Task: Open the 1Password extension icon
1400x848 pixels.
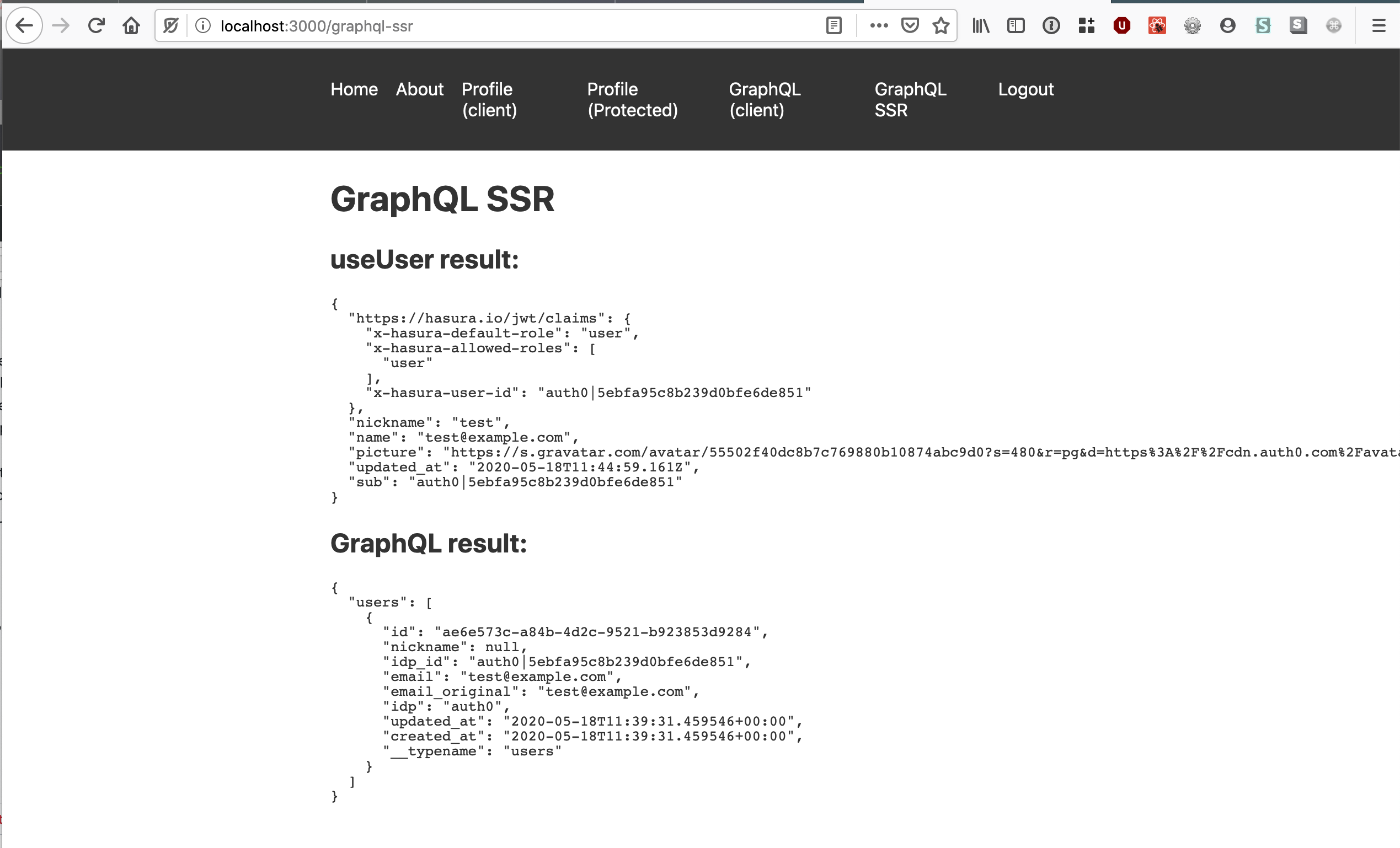Action: click(1051, 25)
